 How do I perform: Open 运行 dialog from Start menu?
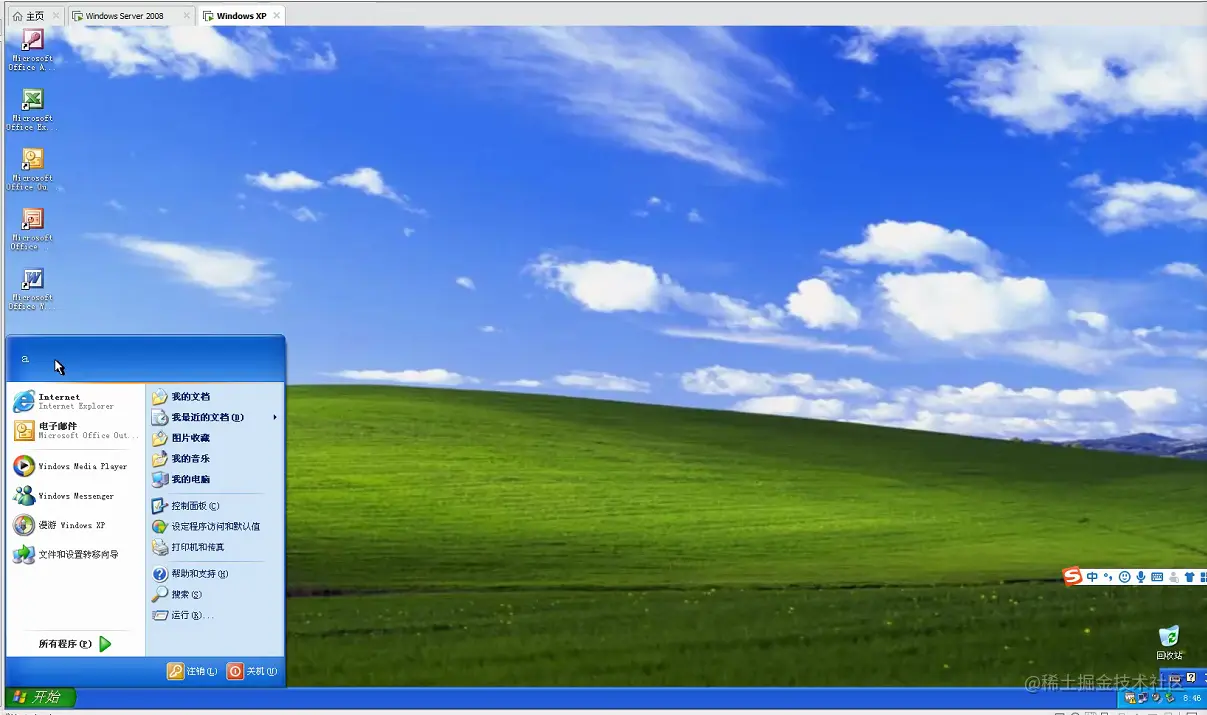click(214, 615)
